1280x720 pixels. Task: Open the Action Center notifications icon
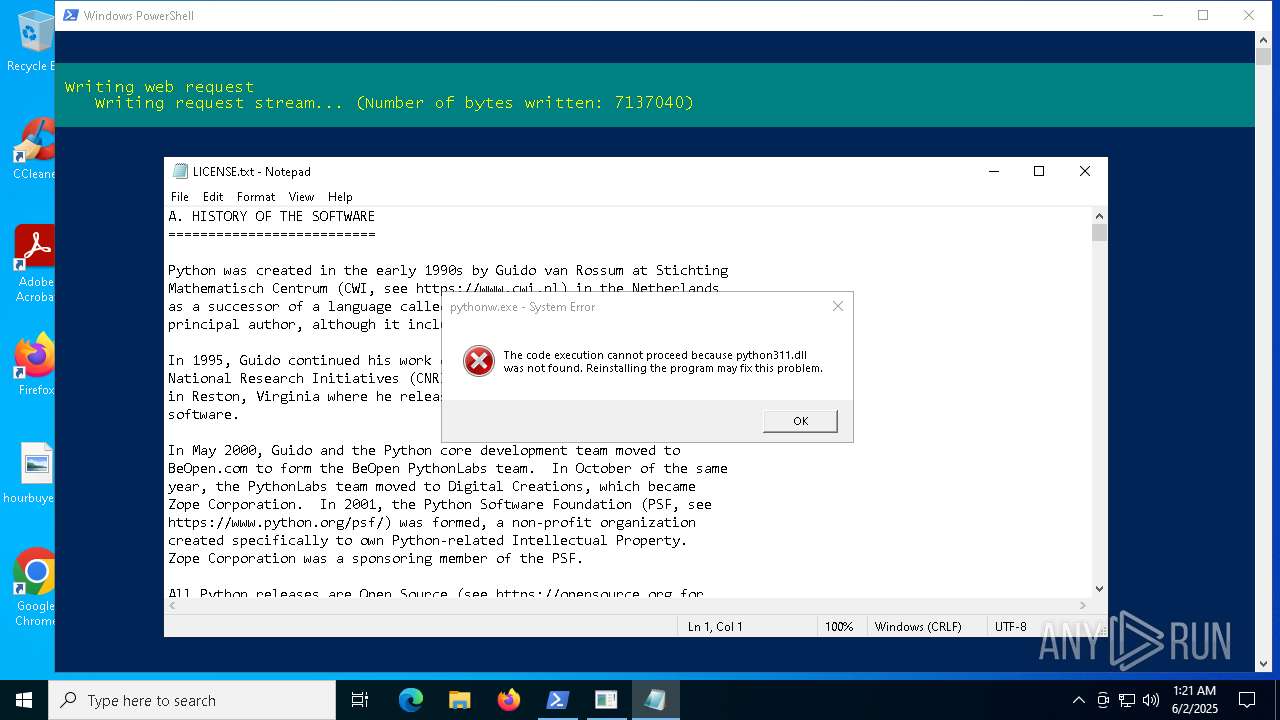[1247, 700]
